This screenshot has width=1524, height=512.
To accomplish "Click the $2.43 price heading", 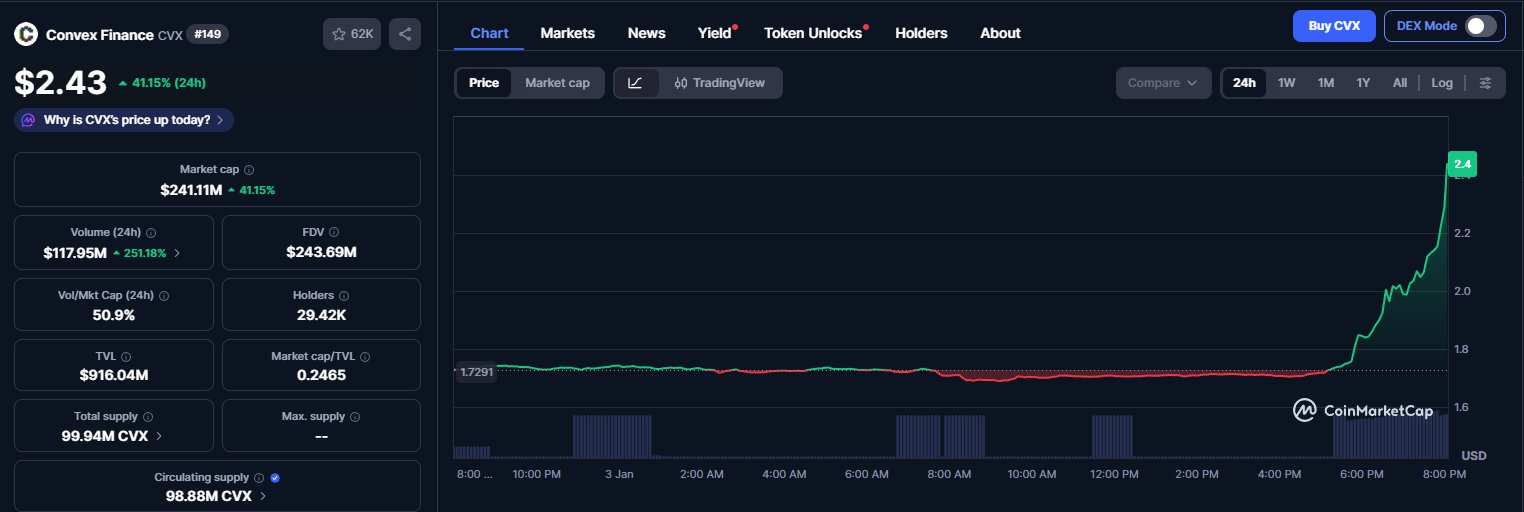I will tap(60, 82).
